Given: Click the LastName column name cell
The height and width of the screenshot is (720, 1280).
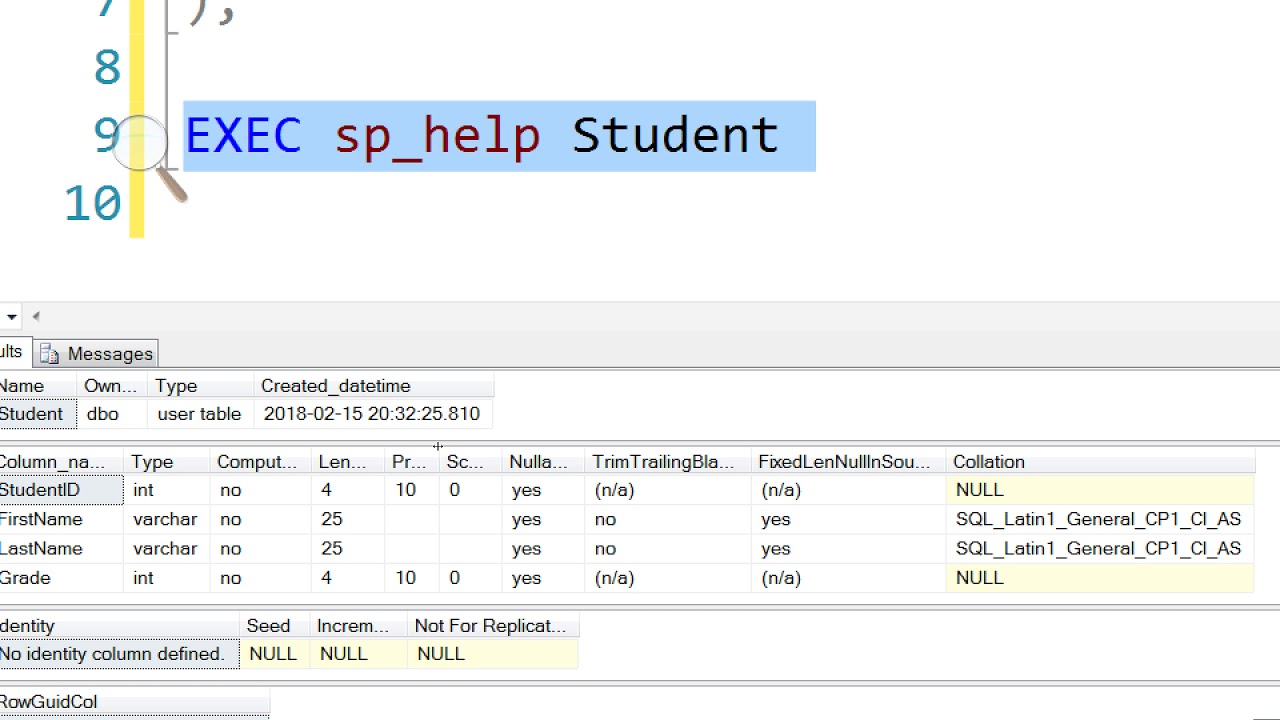Looking at the screenshot, I should (61, 548).
